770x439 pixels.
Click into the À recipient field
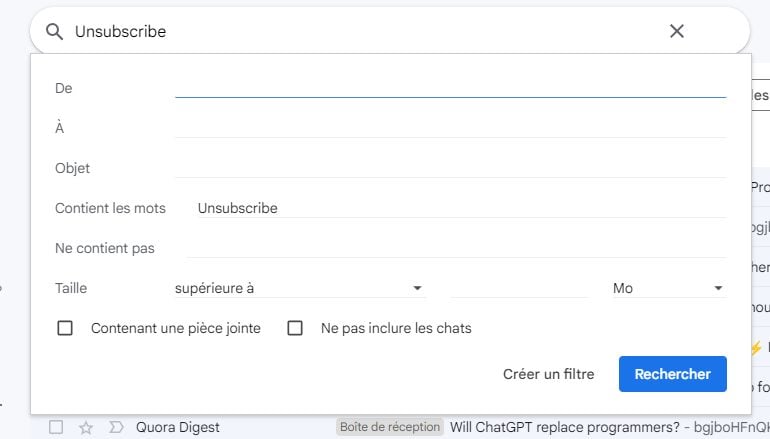tap(450, 128)
